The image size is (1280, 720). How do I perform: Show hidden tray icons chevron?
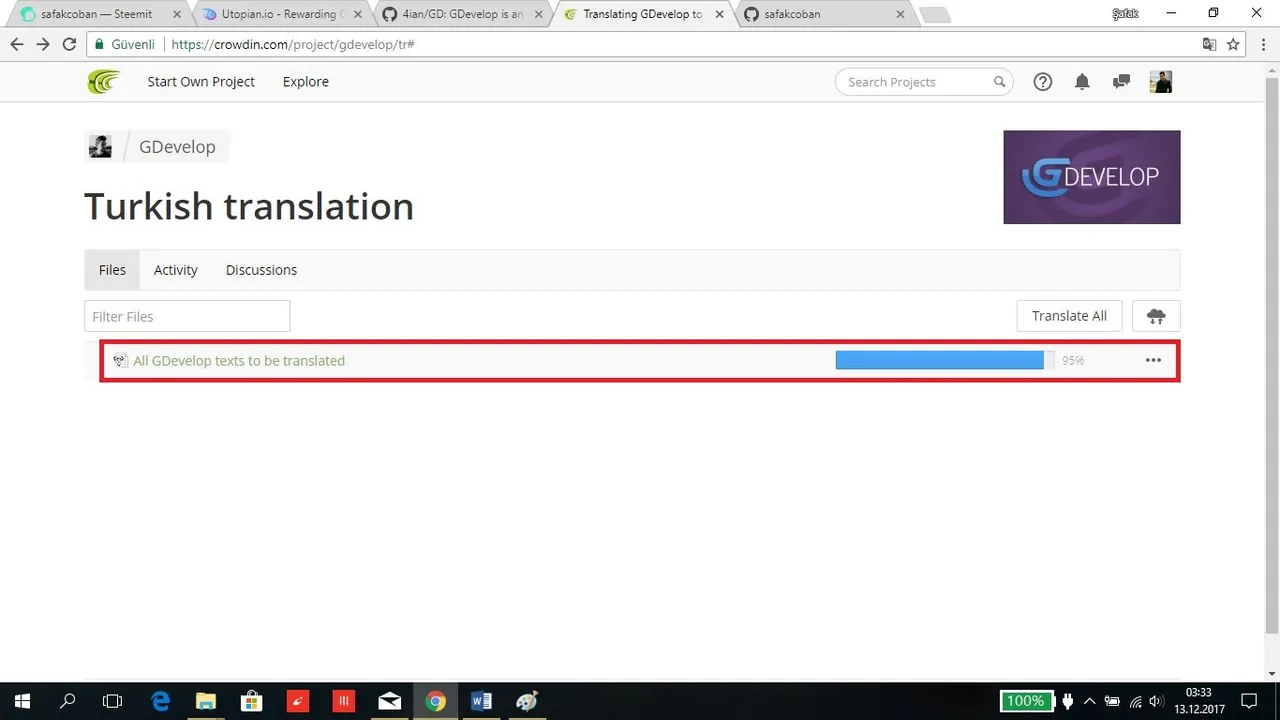[1090, 701]
